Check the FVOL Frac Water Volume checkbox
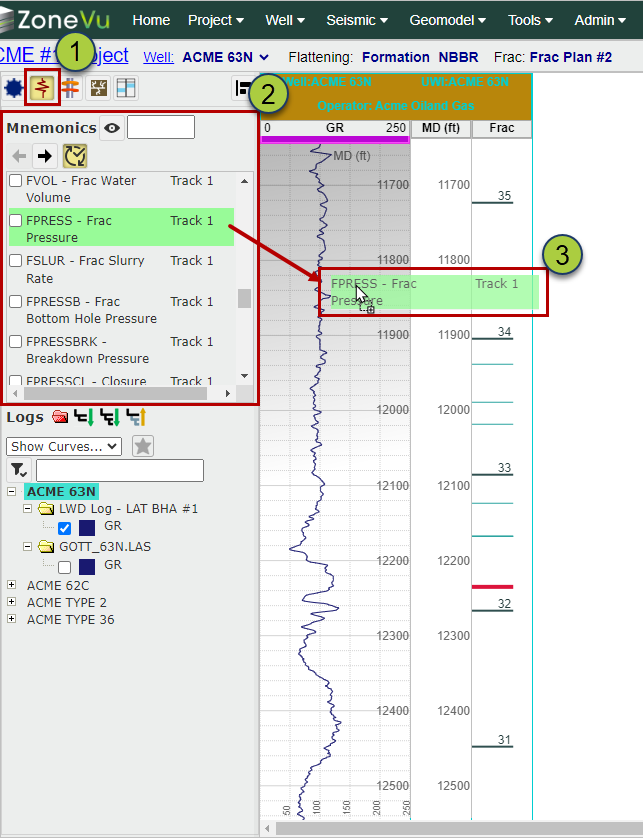The height and width of the screenshot is (838, 643). click(x=16, y=181)
